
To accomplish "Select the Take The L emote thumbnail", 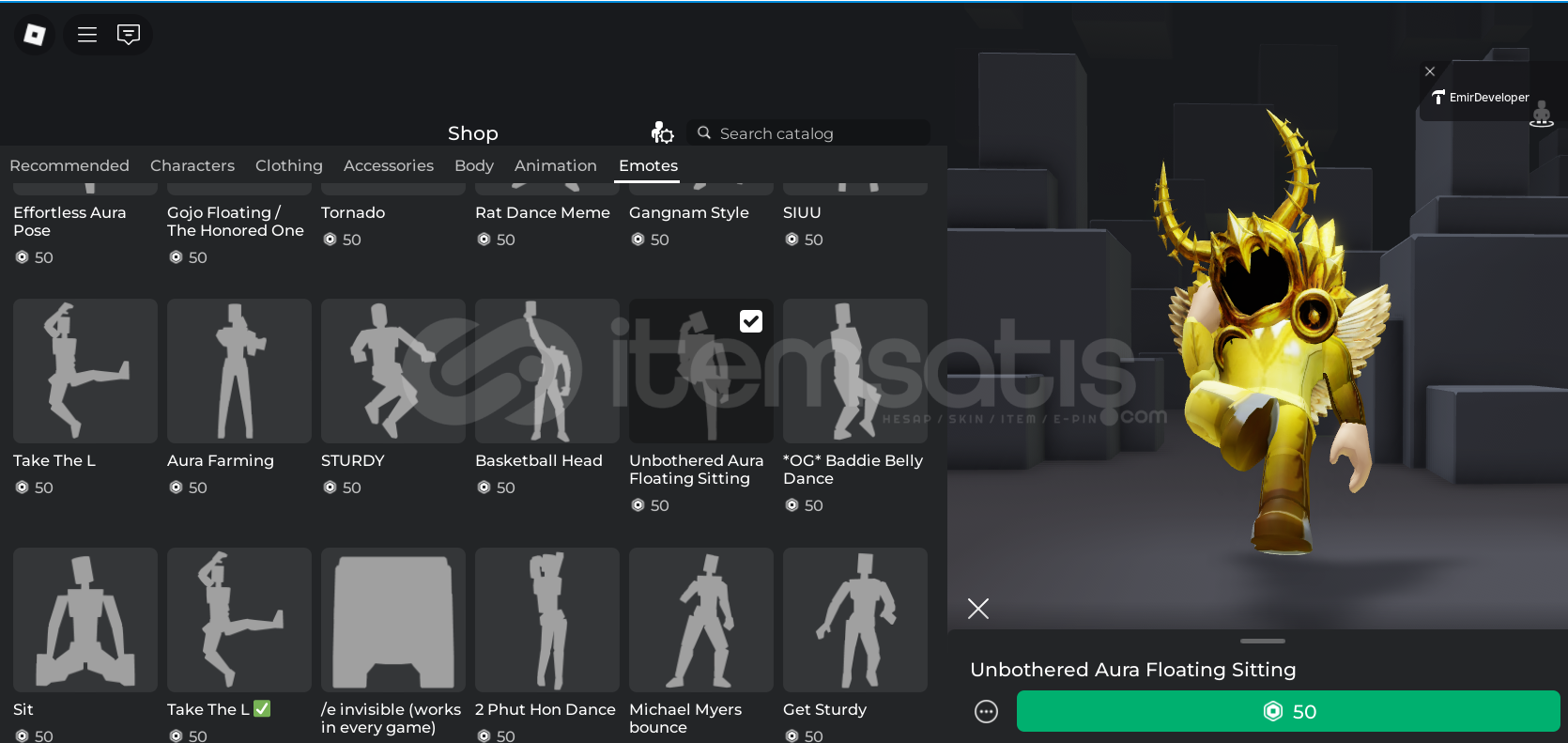I will point(85,371).
